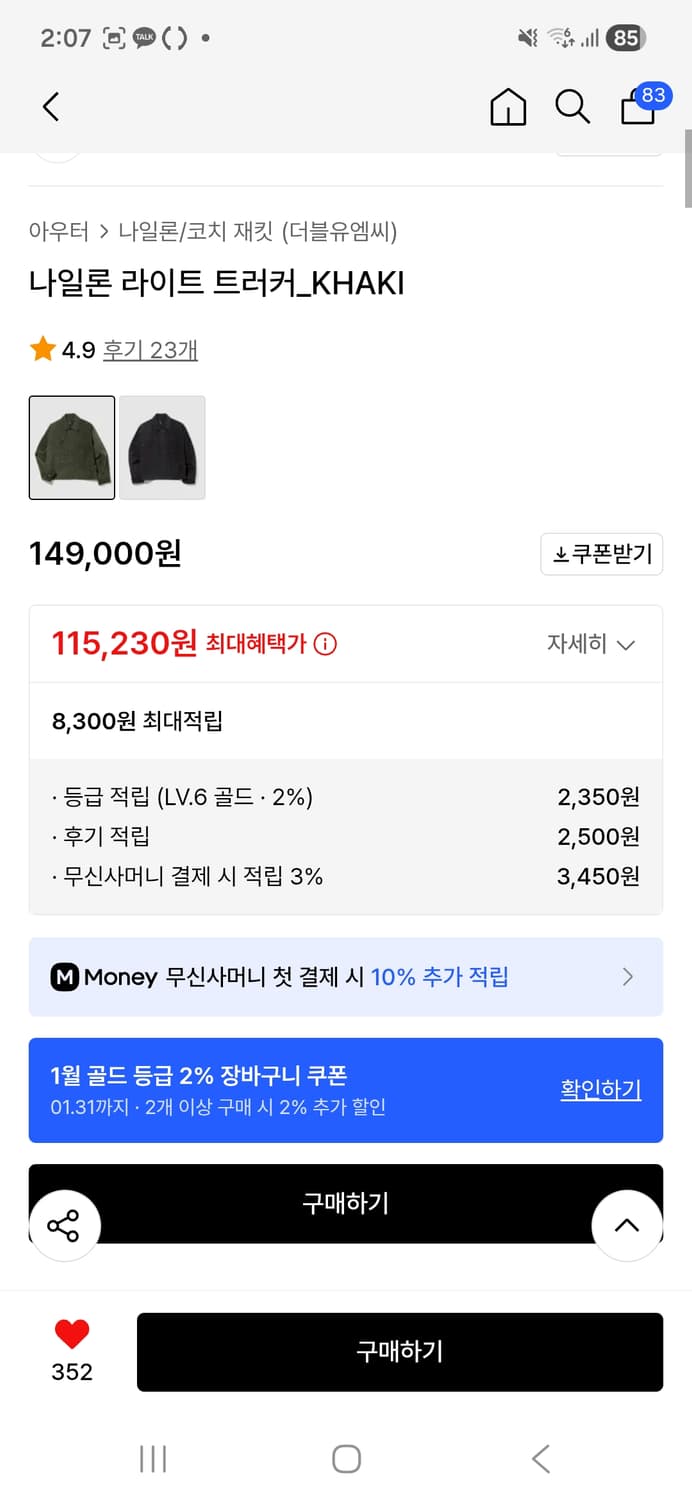Select the black jacket color thumbnail

pos(162,447)
